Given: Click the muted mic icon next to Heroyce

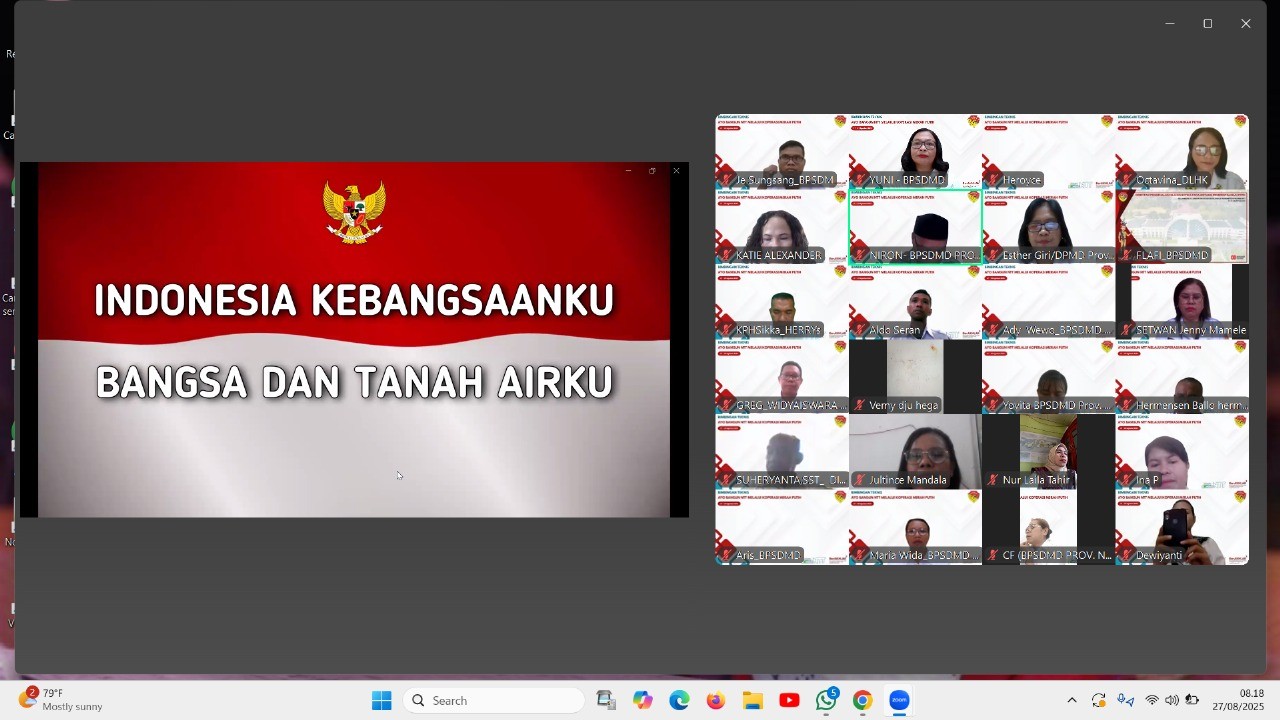Looking at the screenshot, I should coord(994,180).
